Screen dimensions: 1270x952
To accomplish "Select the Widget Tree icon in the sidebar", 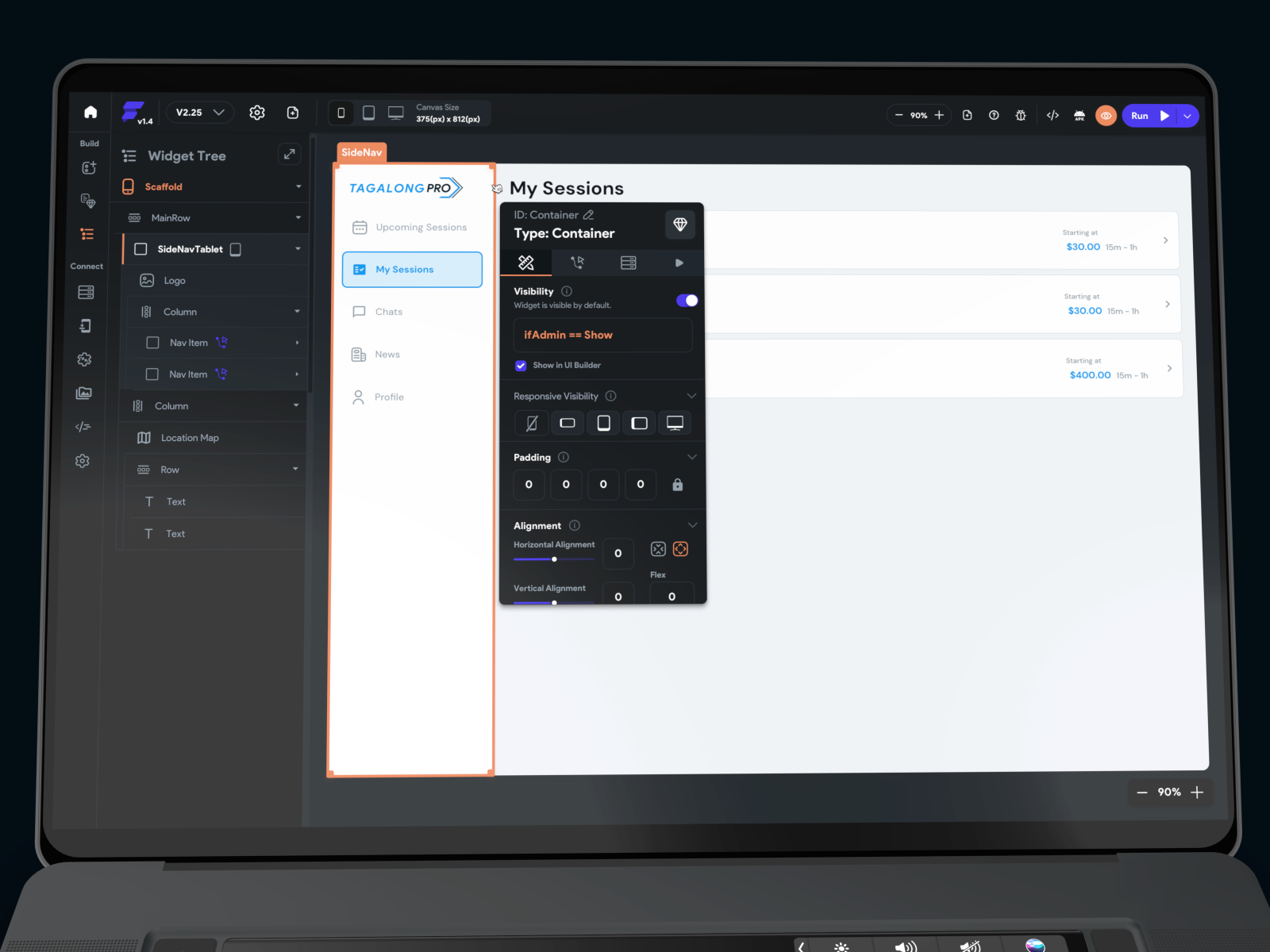I will (x=89, y=234).
